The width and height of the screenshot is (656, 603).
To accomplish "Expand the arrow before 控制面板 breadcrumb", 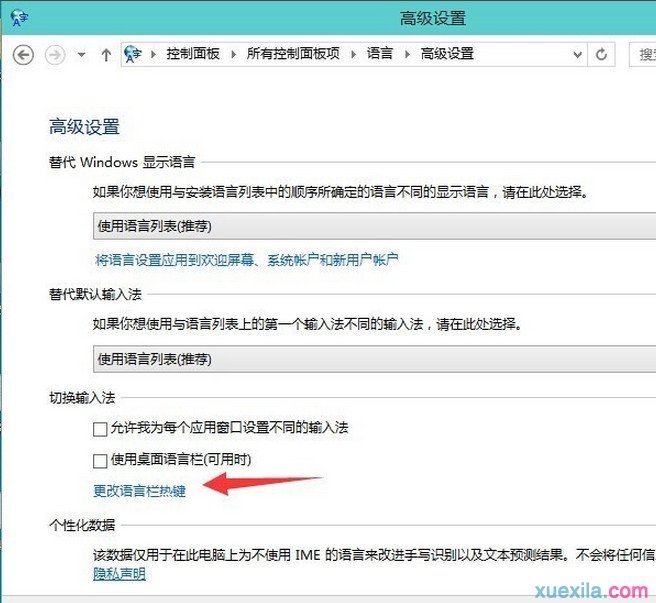I will pos(154,54).
